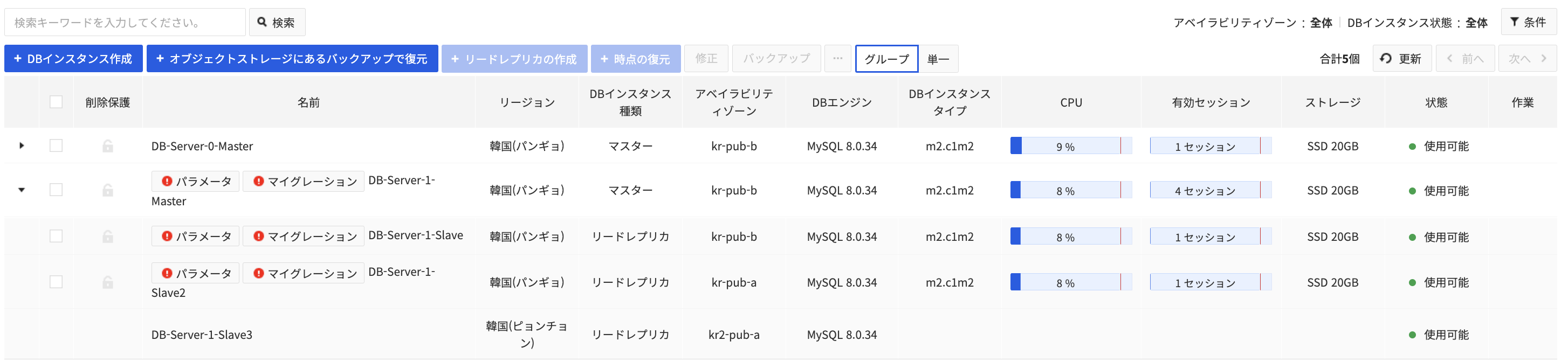Click 韓国(ピョンチョン) region cell
The width and height of the screenshot is (1568, 361).
[526, 334]
